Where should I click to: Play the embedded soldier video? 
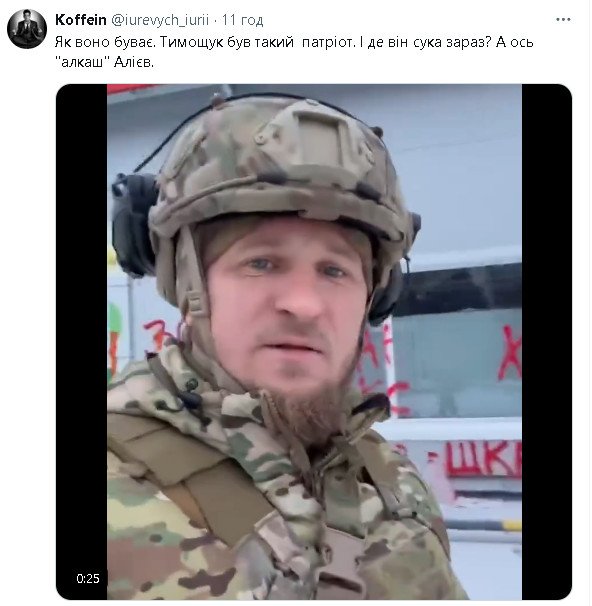click(x=314, y=342)
